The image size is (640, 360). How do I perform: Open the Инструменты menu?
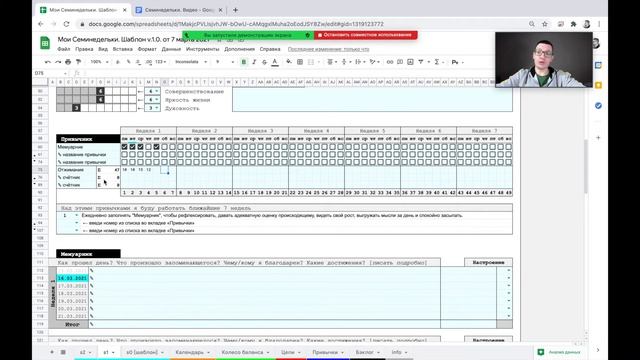tap(202, 49)
